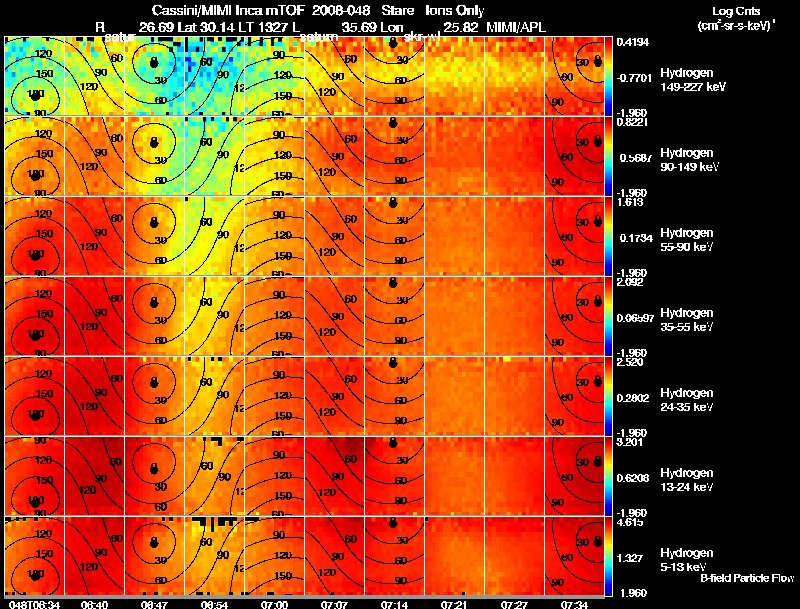Click the '07:07' time axis label
The height and width of the screenshot is (609, 800).
[x=334, y=605]
